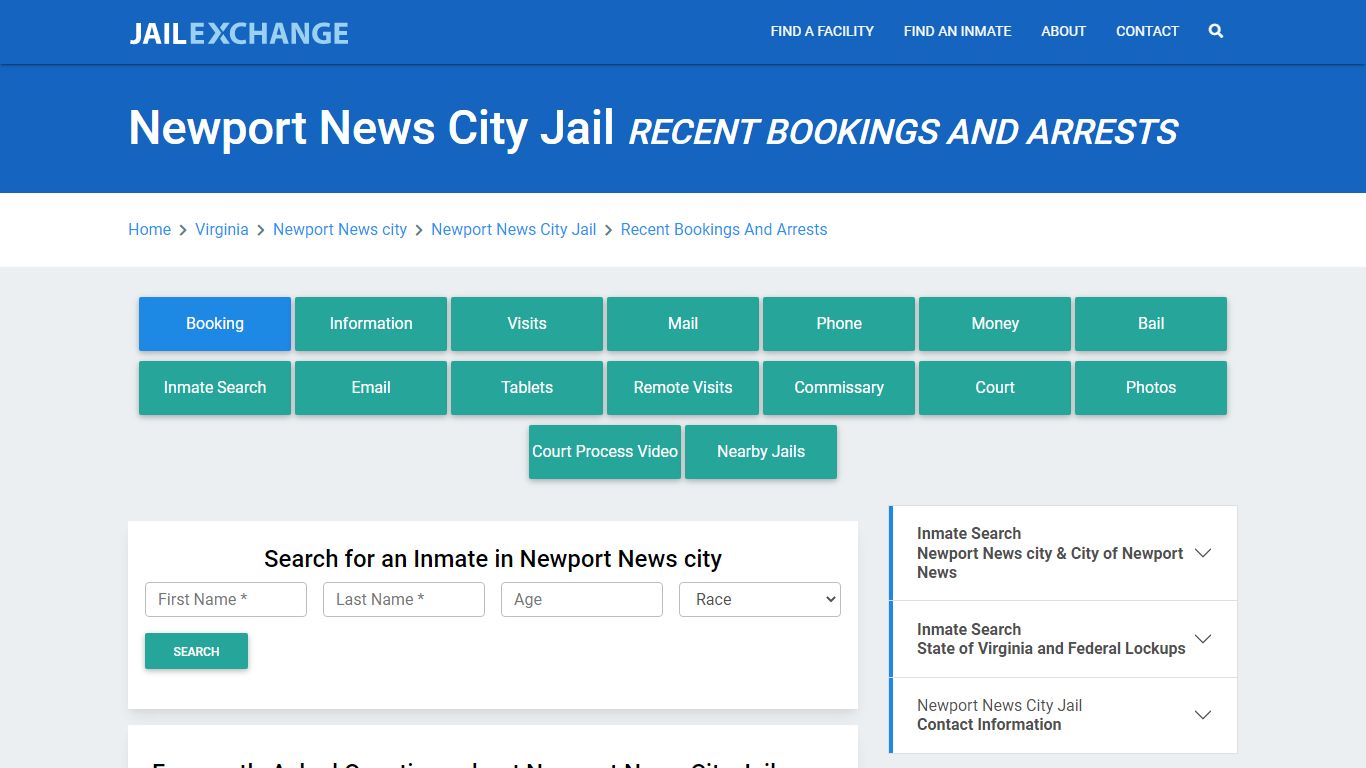Focus the First Name input field

226,599
